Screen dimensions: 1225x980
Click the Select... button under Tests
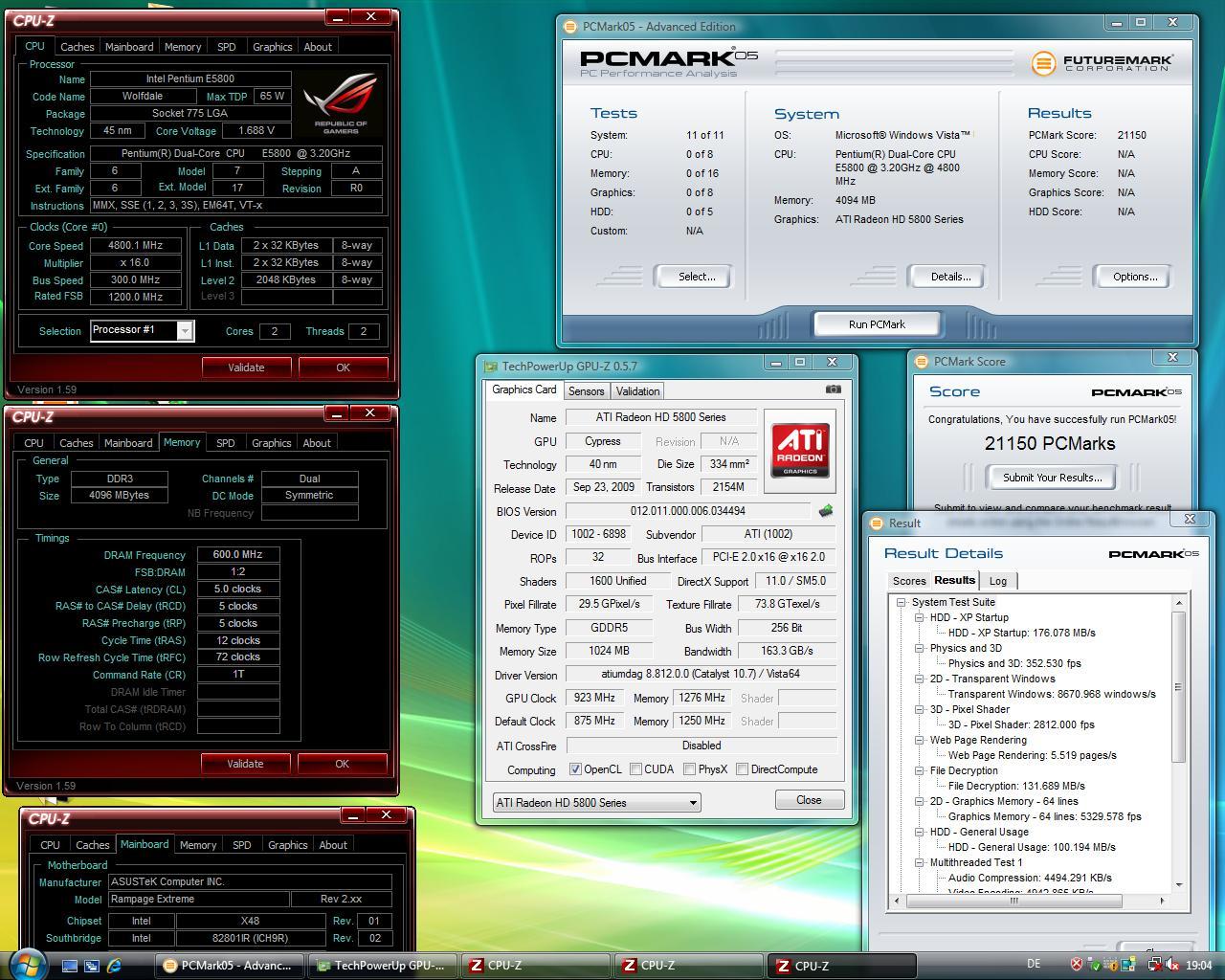pos(696,277)
